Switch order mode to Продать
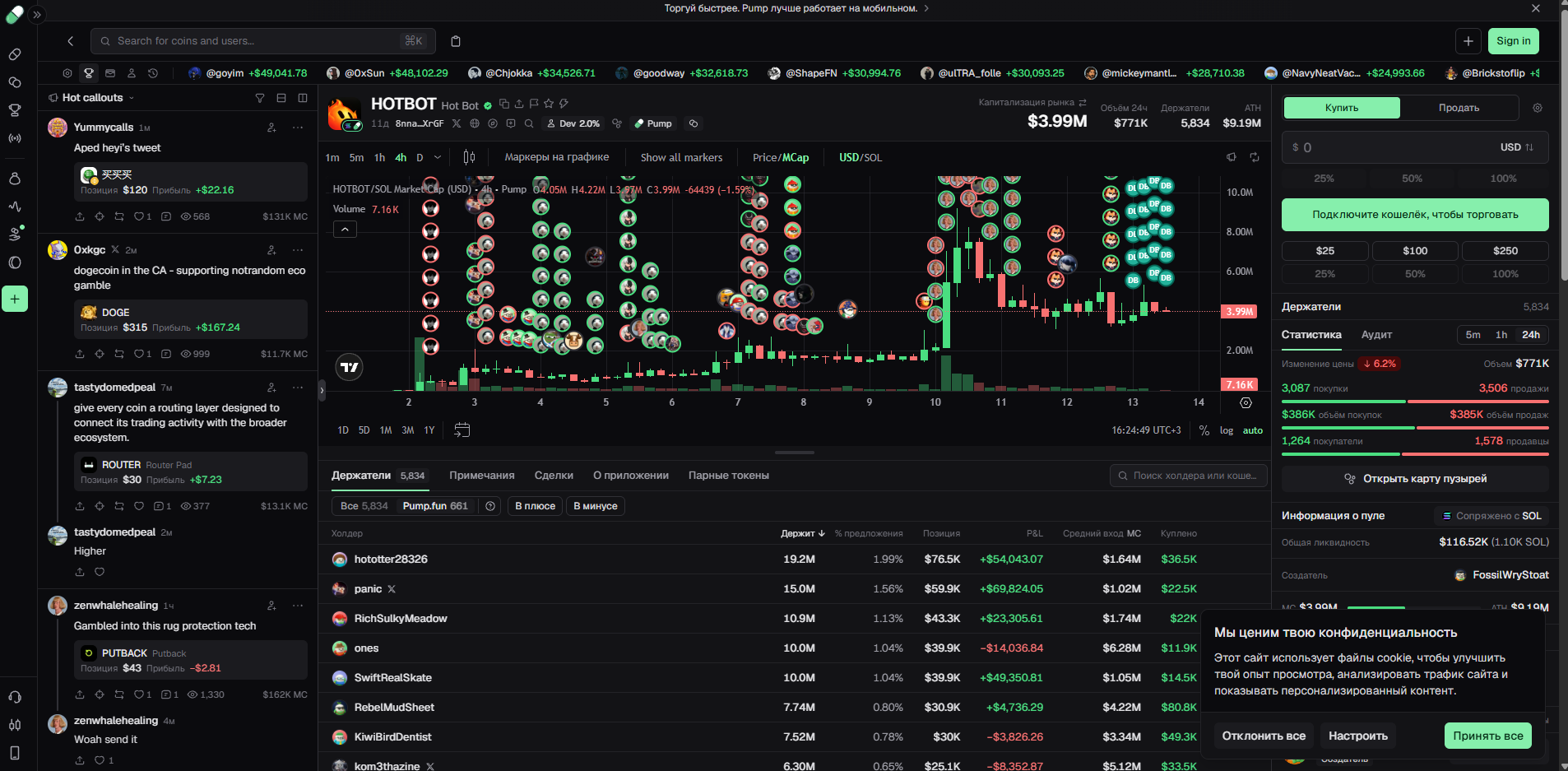The width and height of the screenshot is (1568, 771). coord(1459,108)
